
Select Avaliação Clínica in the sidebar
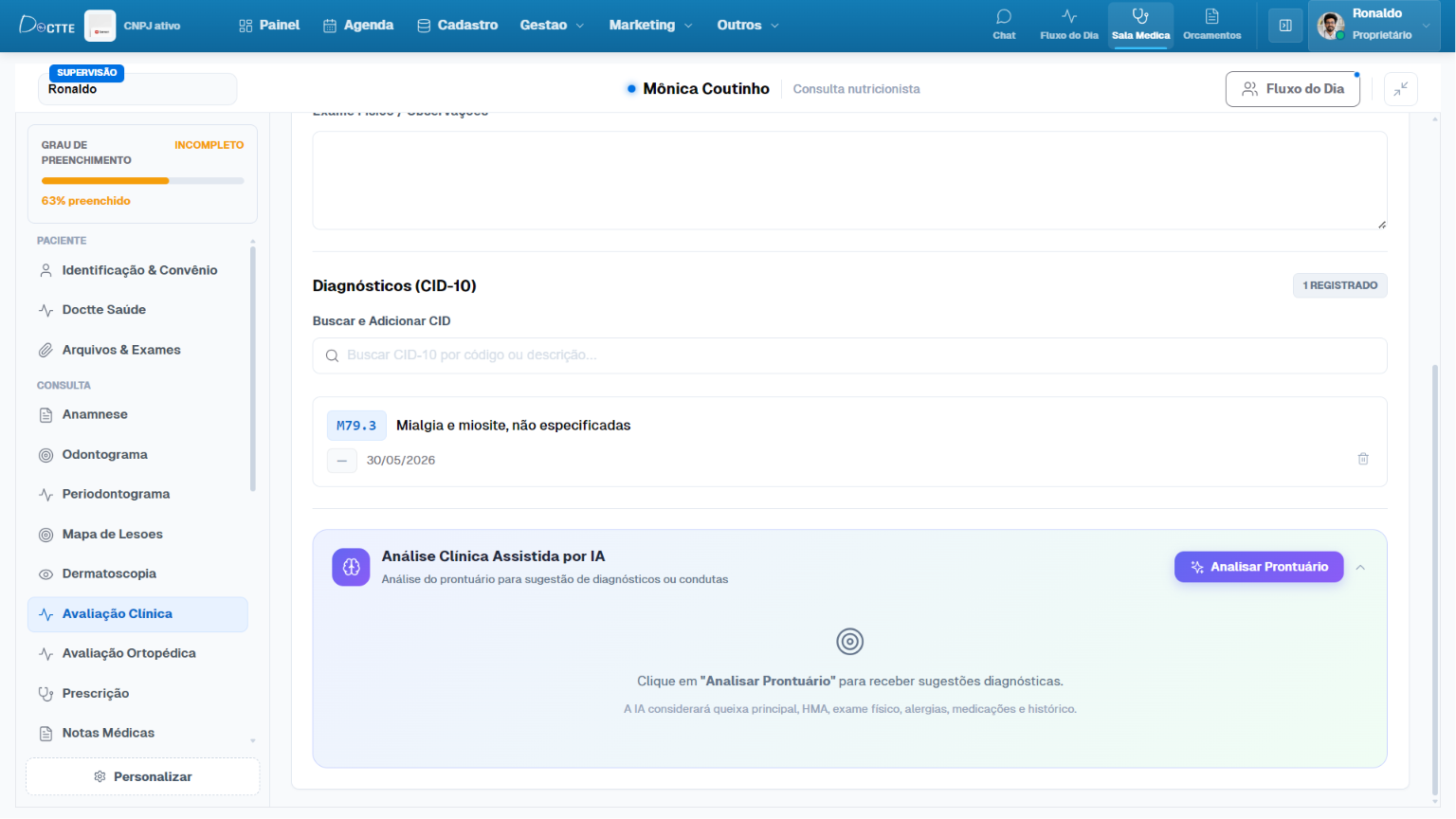(138, 614)
